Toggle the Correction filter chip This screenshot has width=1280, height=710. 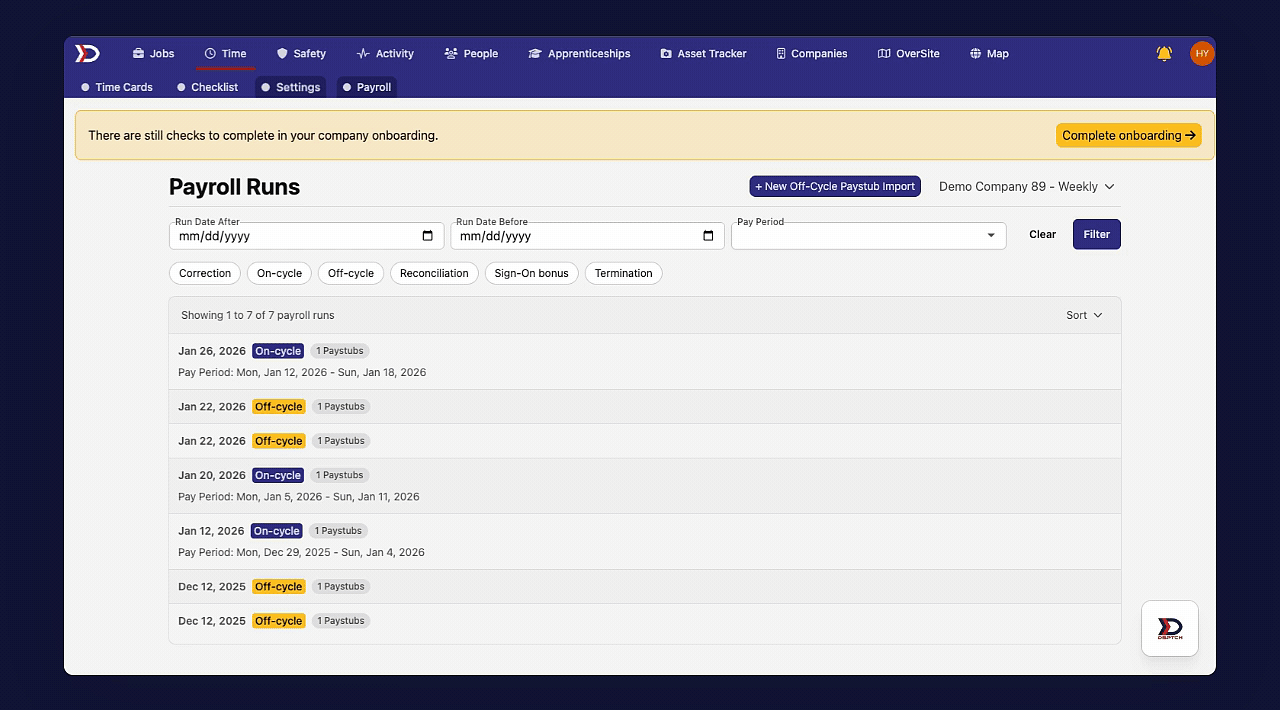(205, 273)
